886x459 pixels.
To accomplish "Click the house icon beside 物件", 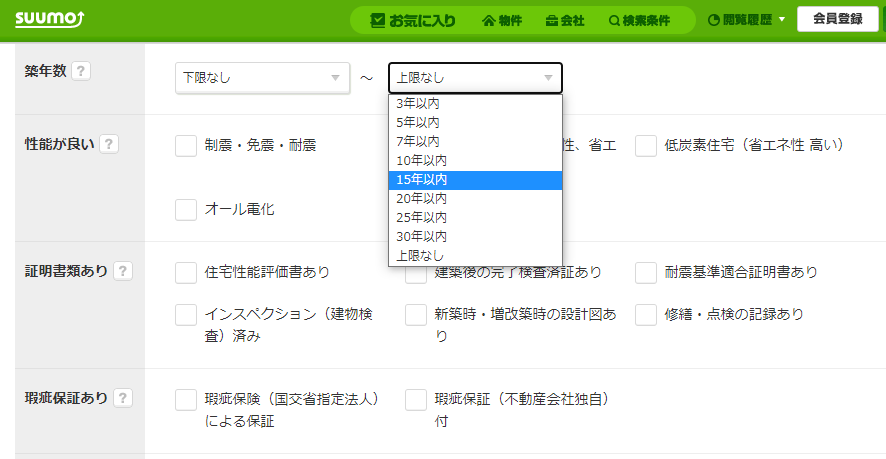I will (489, 21).
